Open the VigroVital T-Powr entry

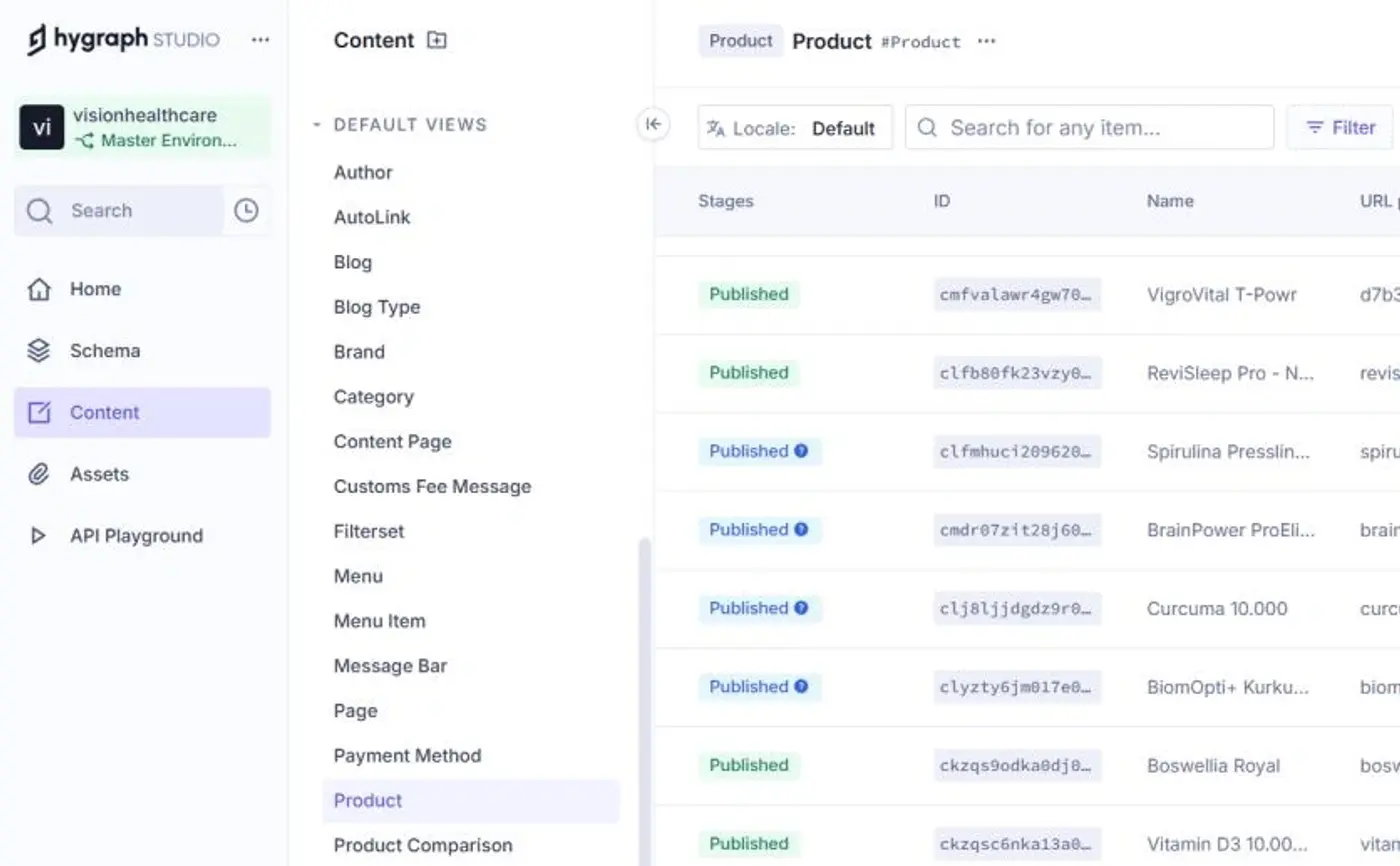(1222, 295)
